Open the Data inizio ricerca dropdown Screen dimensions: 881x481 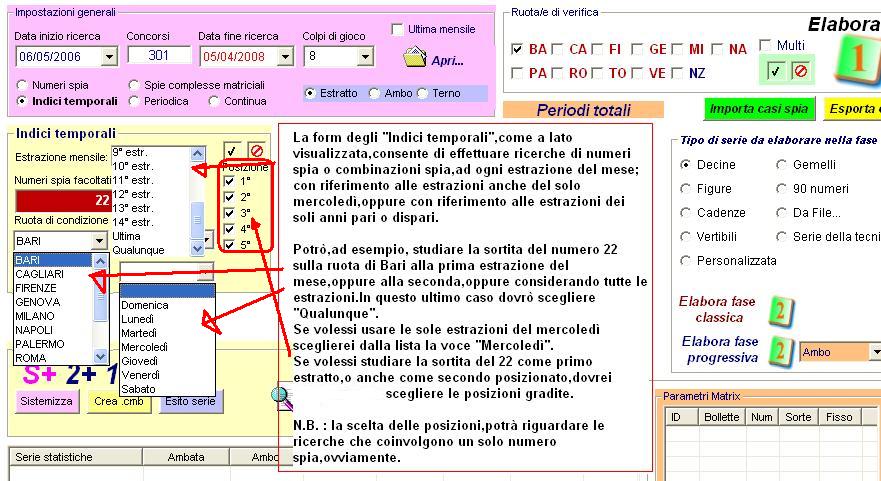(110, 56)
